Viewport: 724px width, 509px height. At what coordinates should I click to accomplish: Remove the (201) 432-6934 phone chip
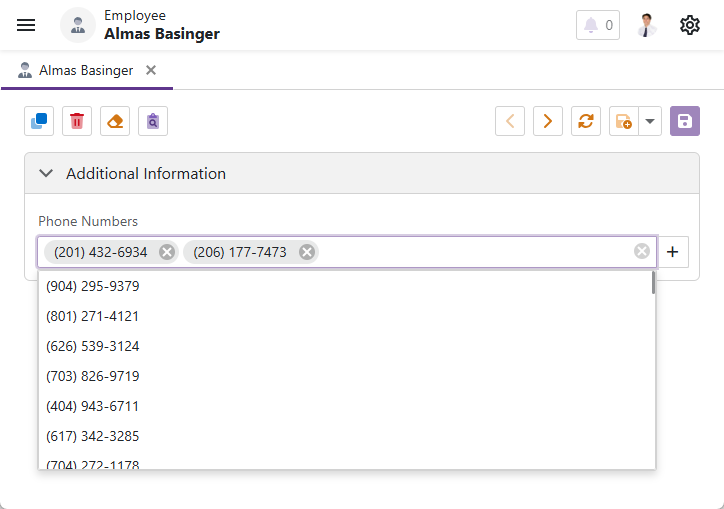167,252
